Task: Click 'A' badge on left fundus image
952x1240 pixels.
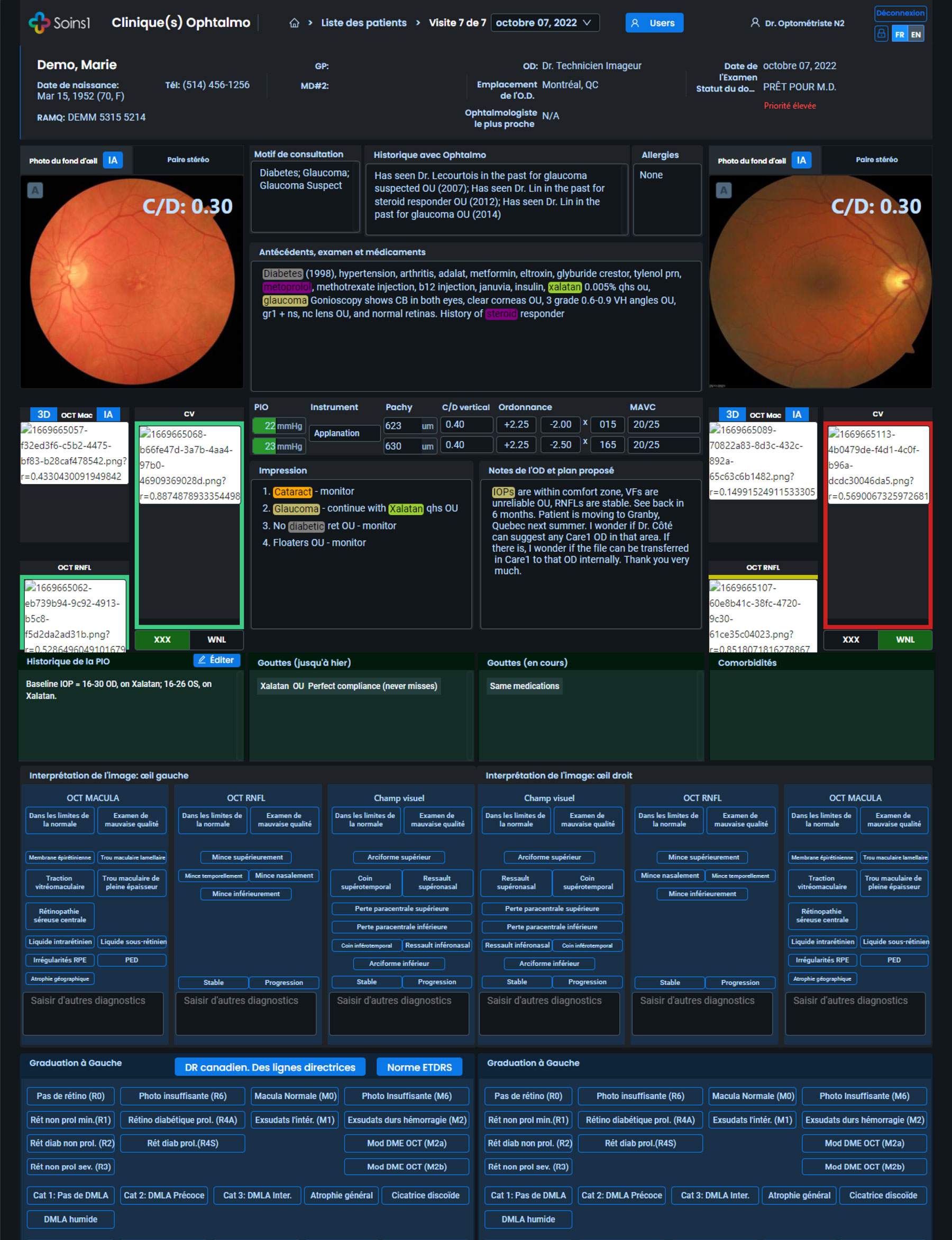Action: [x=35, y=190]
